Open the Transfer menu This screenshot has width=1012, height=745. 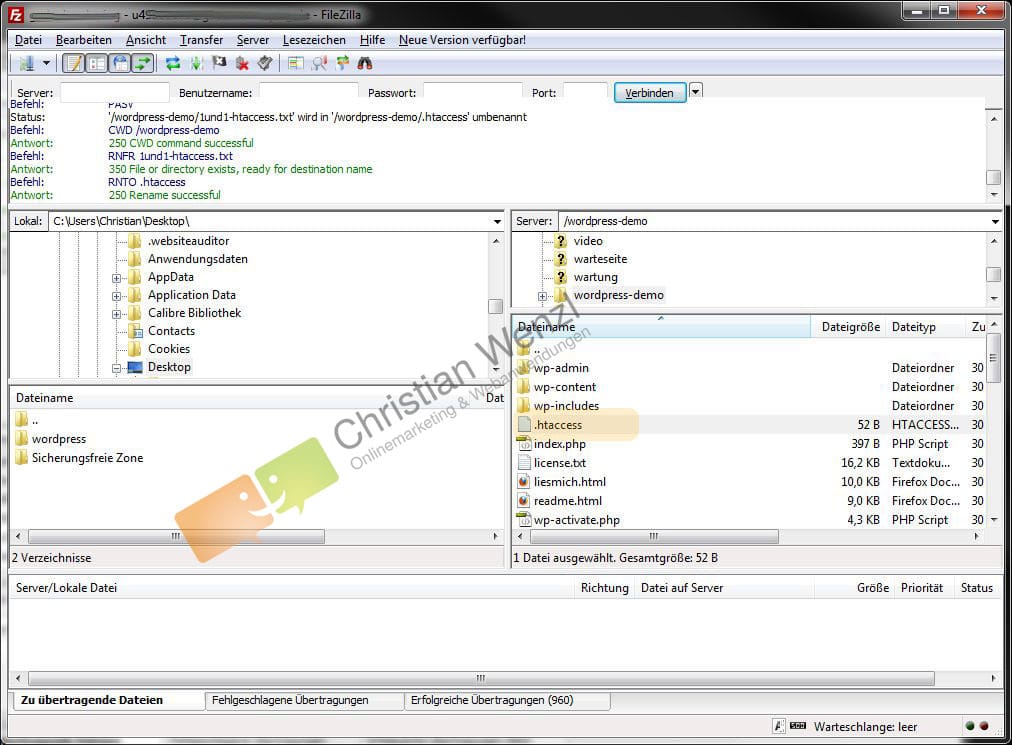[x=201, y=40]
